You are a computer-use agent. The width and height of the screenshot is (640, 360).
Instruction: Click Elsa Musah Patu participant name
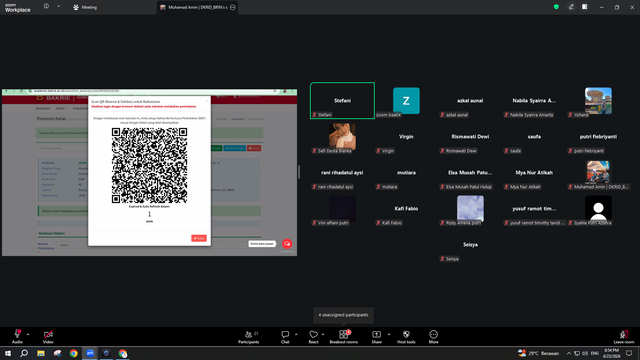470,173
